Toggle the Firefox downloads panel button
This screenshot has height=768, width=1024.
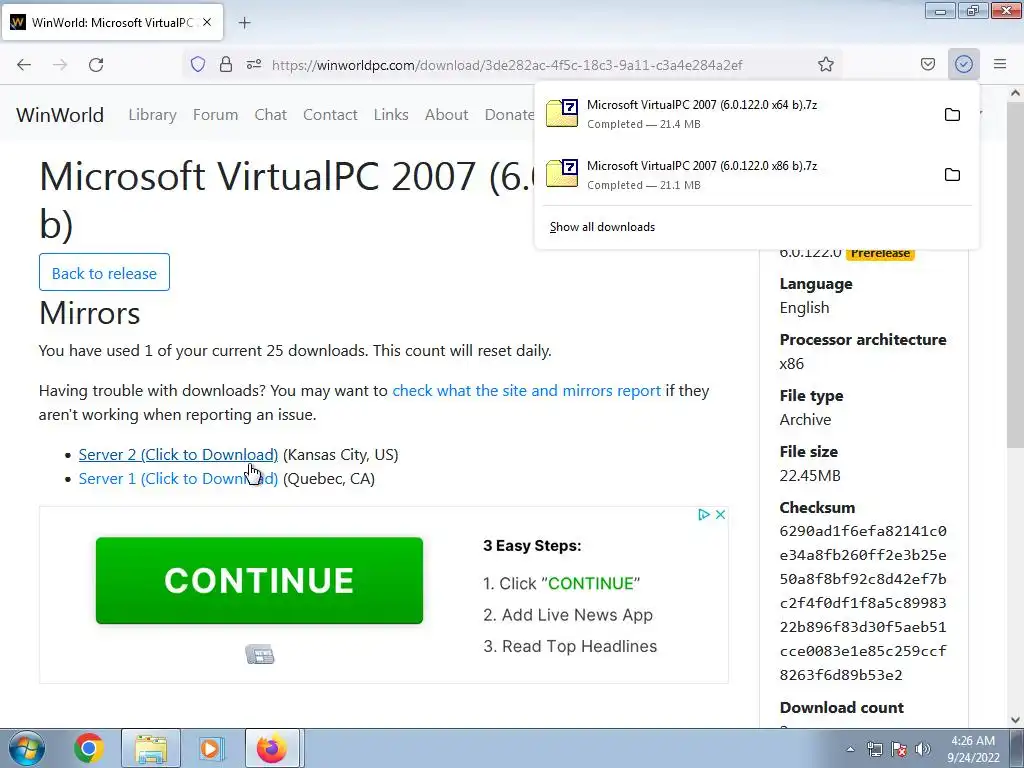[x=964, y=64]
